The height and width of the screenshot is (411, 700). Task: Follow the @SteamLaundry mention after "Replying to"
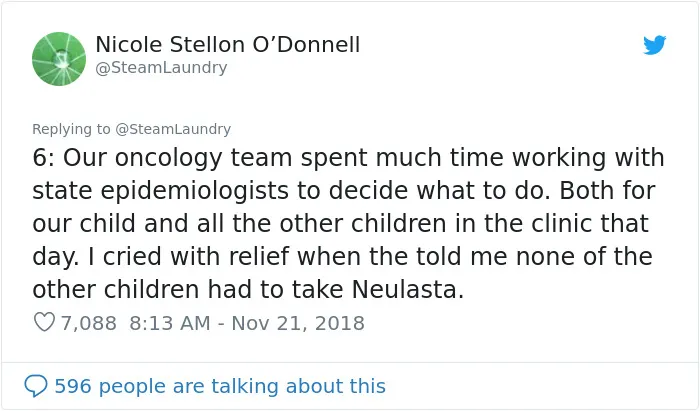(173, 129)
